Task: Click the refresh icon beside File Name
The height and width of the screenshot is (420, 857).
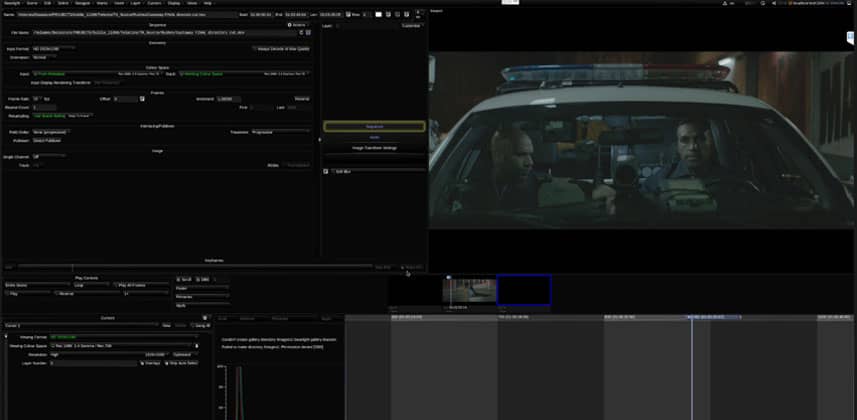Action: tap(301, 33)
